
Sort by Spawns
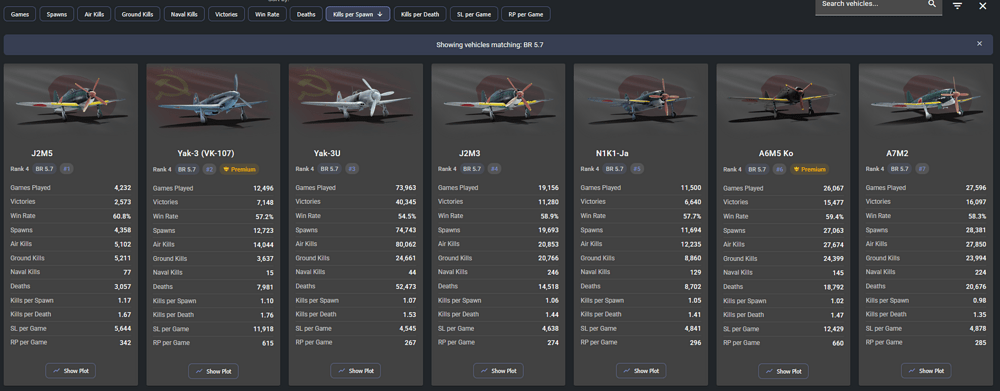(56, 14)
